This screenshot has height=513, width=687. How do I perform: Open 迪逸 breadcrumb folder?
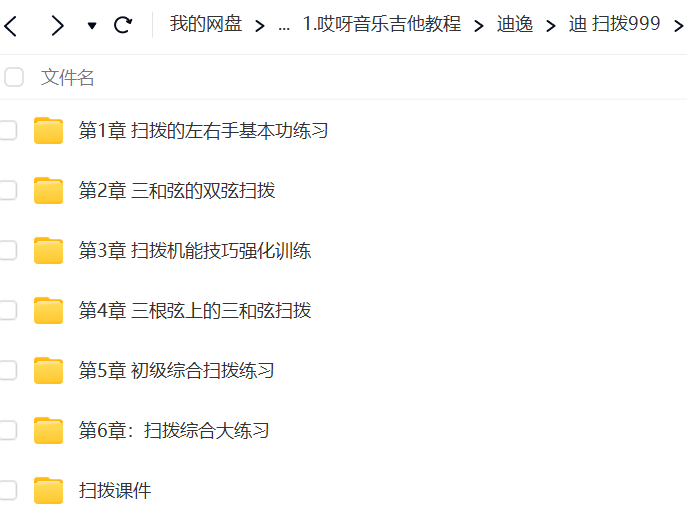[x=515, y=24]
